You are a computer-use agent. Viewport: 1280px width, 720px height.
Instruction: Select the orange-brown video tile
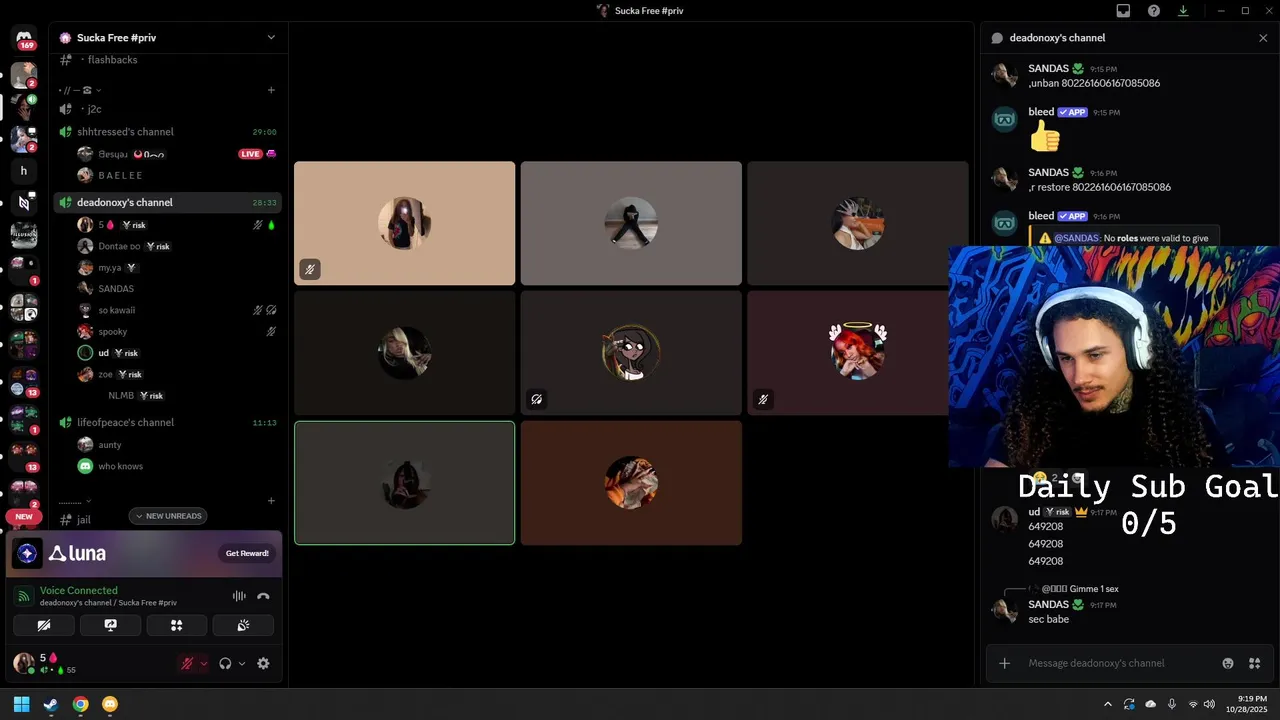[x=631, y=483]
